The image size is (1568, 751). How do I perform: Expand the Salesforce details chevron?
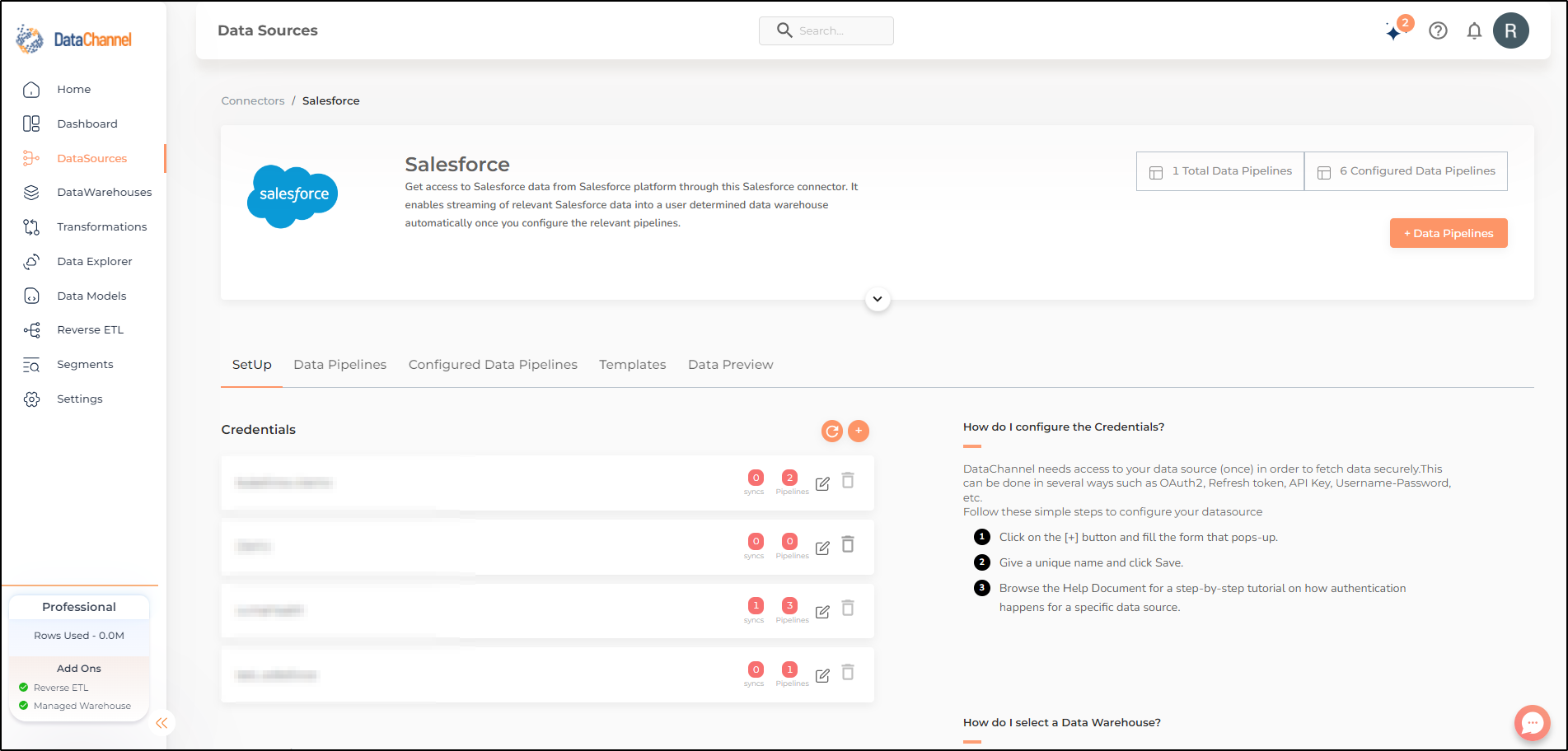point(878,299)
